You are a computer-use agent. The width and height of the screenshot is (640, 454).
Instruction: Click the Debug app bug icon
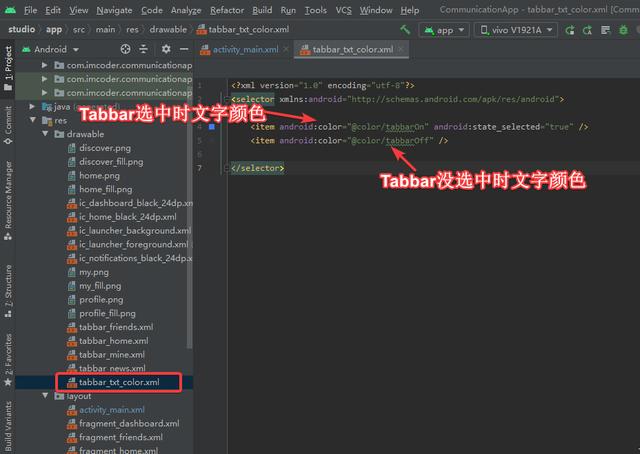click(x=623, y=30)
